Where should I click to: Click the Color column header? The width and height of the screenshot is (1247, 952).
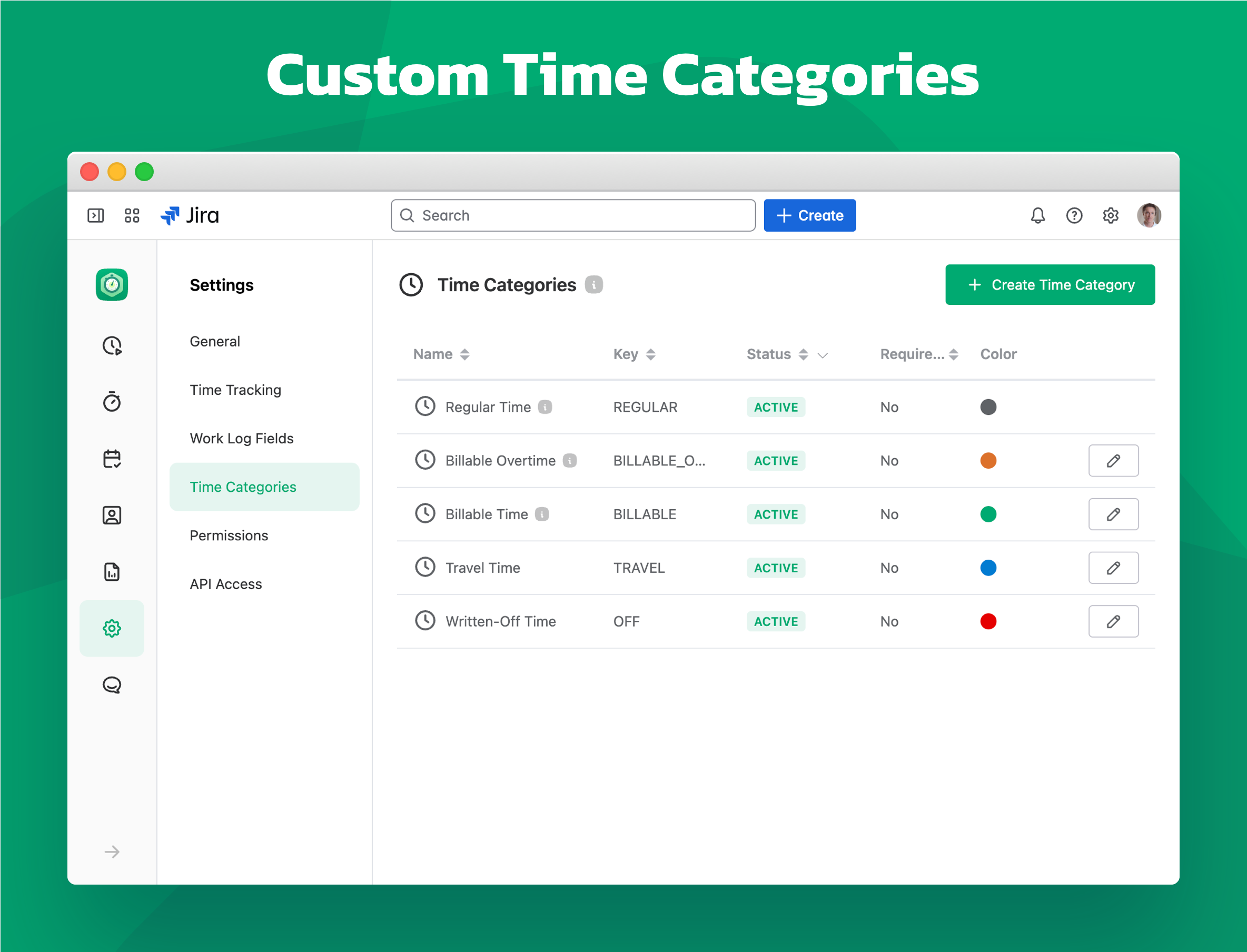(998, 354)
